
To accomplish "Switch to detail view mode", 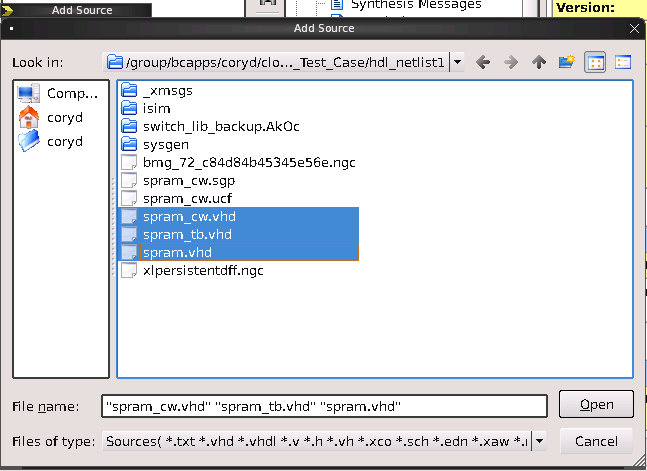I will 623,63.
